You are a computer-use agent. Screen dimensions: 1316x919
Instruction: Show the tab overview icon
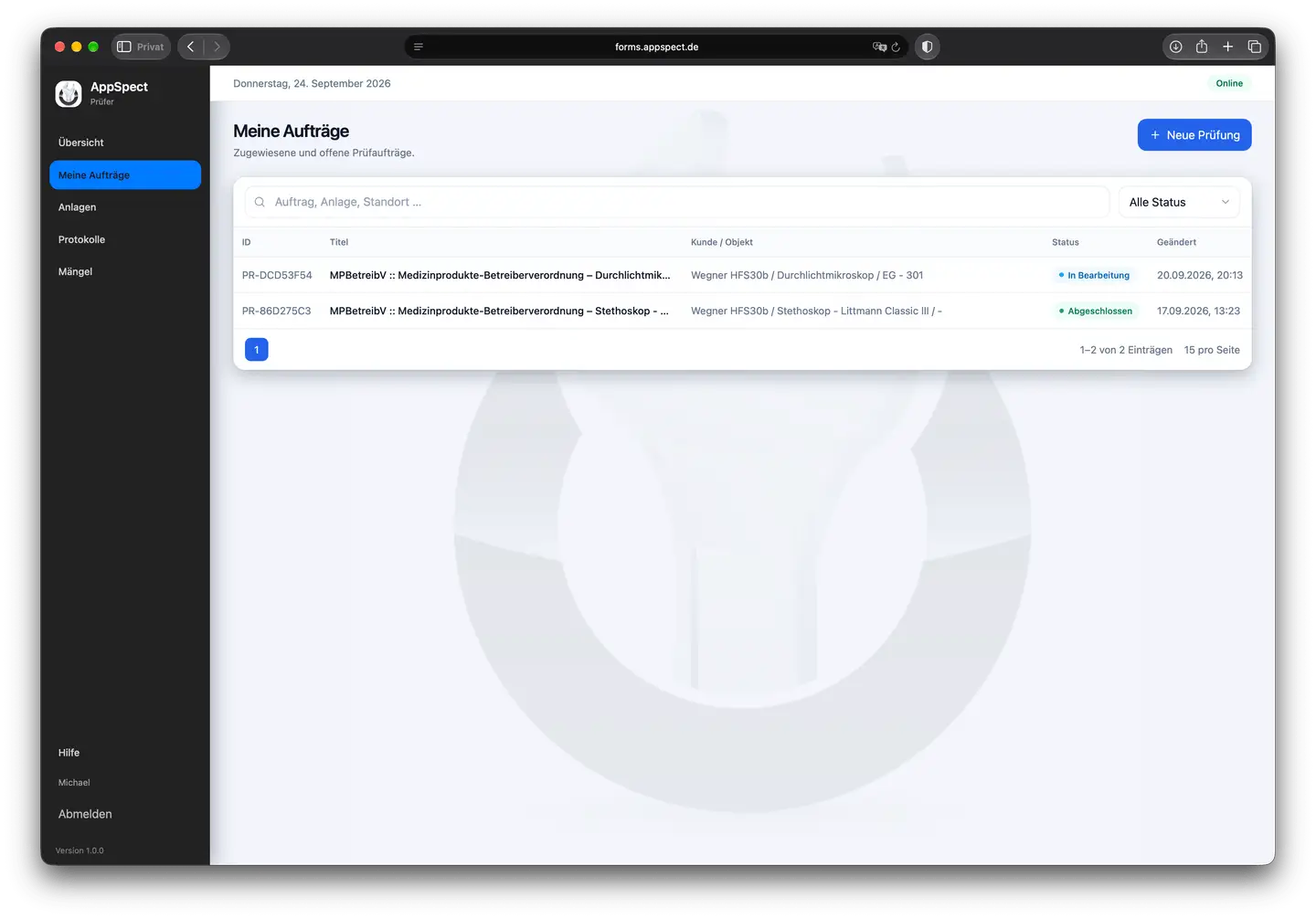(1255, 47)
